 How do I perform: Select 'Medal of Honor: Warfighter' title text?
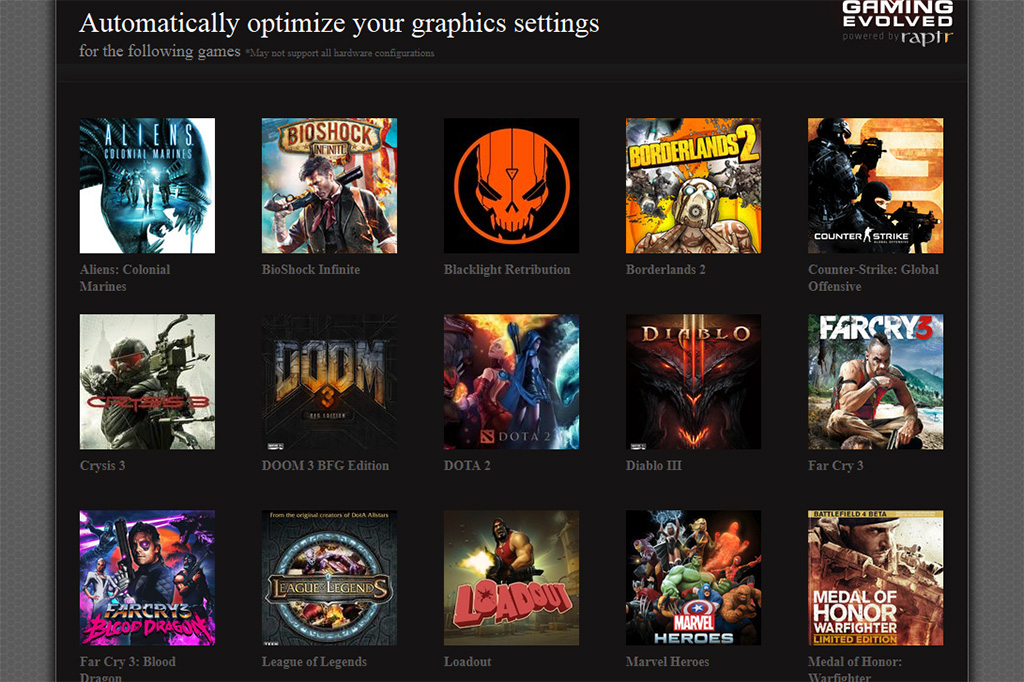tap(855, 668)
